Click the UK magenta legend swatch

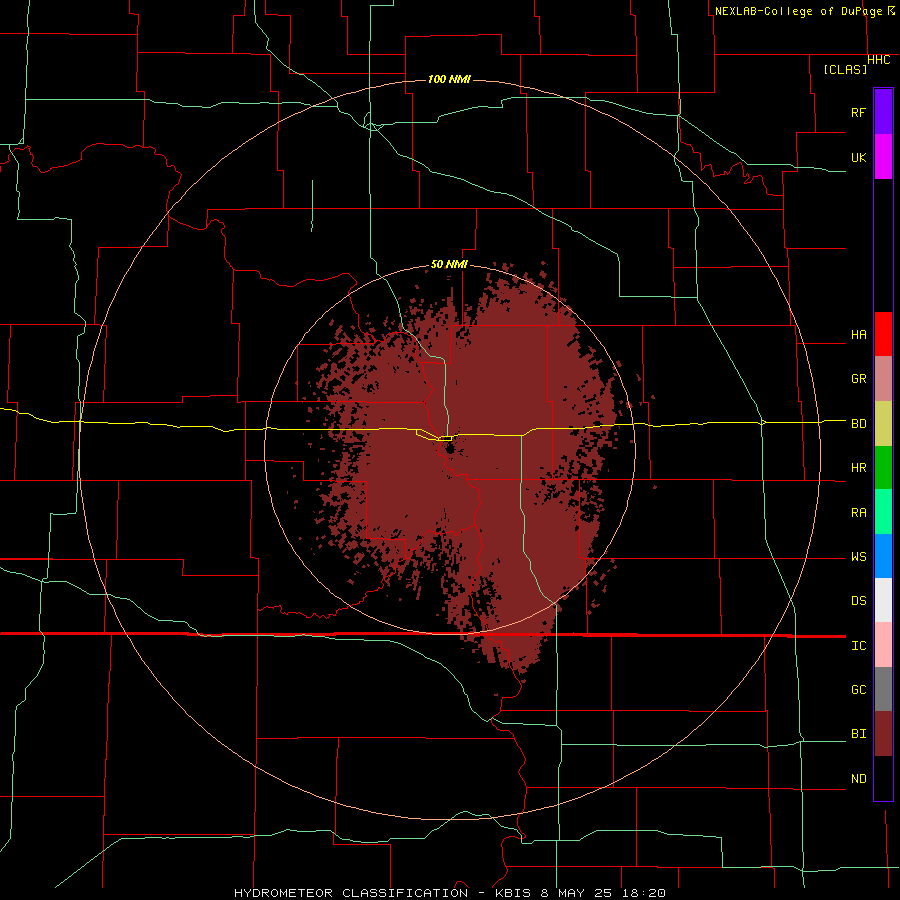tap(883, 157)
